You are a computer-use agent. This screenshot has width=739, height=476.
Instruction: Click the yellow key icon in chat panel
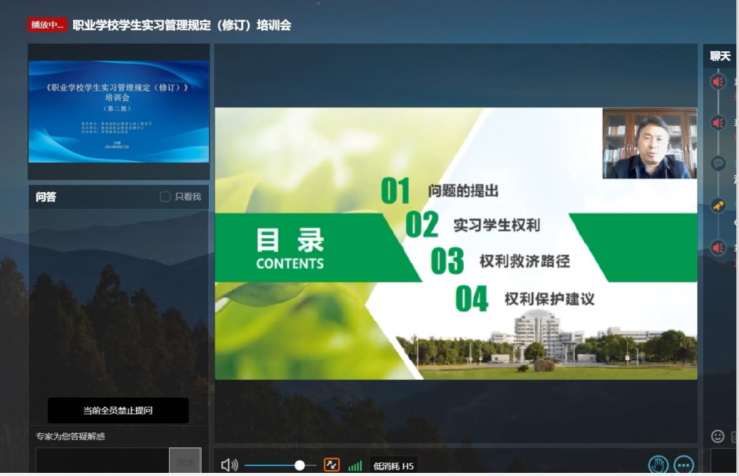[x=718, y=205]
